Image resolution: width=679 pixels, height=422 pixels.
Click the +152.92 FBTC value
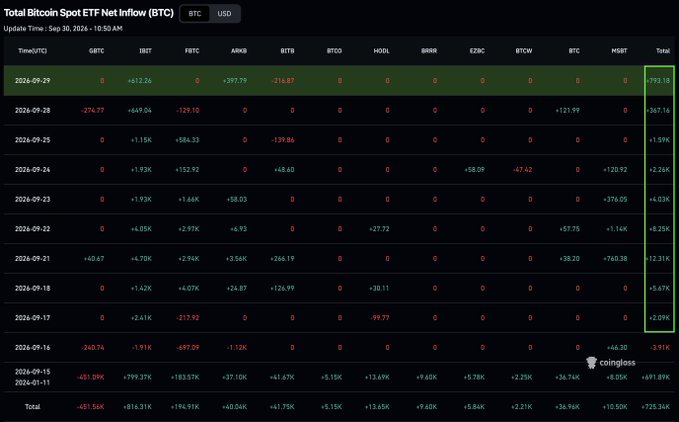(187, 170)
